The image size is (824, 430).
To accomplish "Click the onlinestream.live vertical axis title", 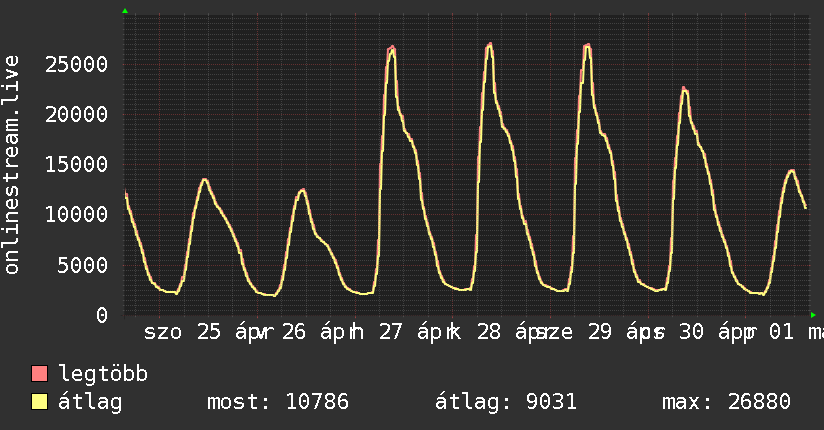I will (11, 165).
